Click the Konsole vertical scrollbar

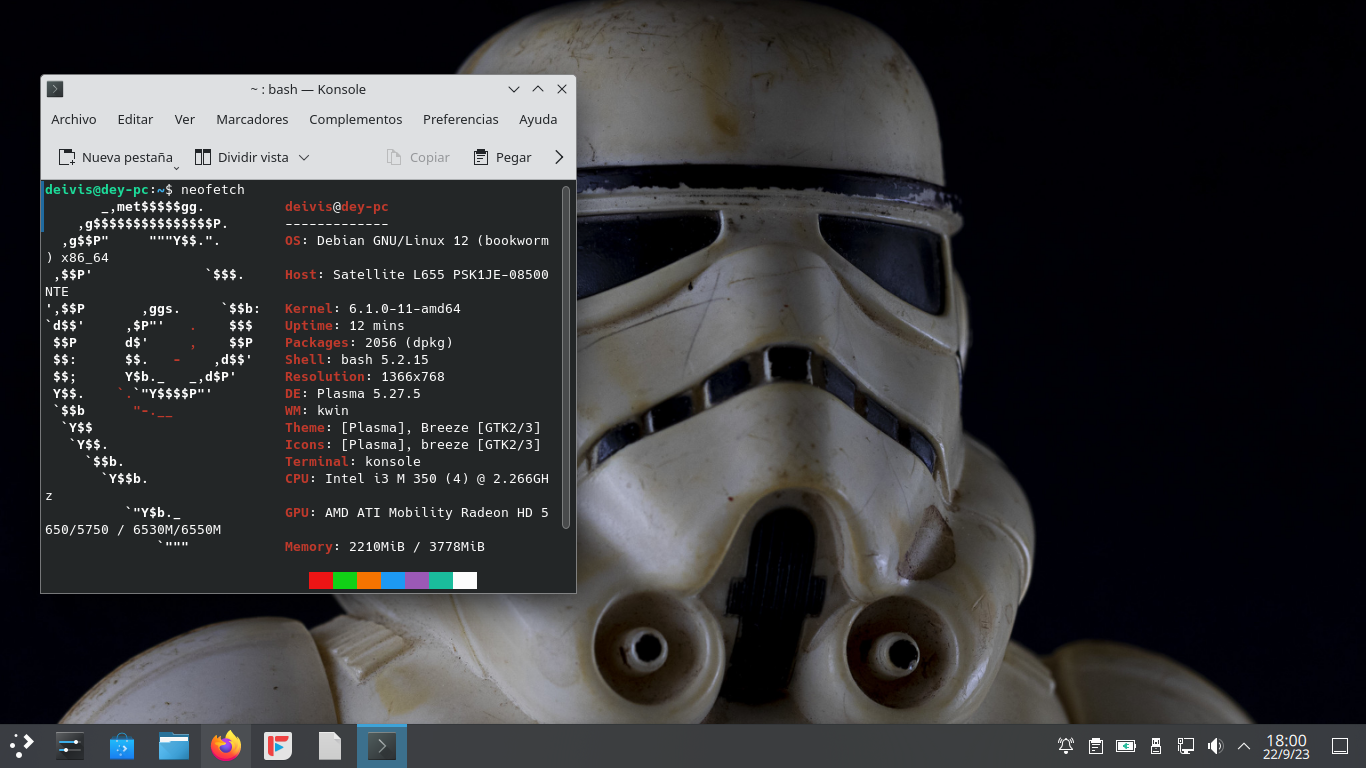566,356
